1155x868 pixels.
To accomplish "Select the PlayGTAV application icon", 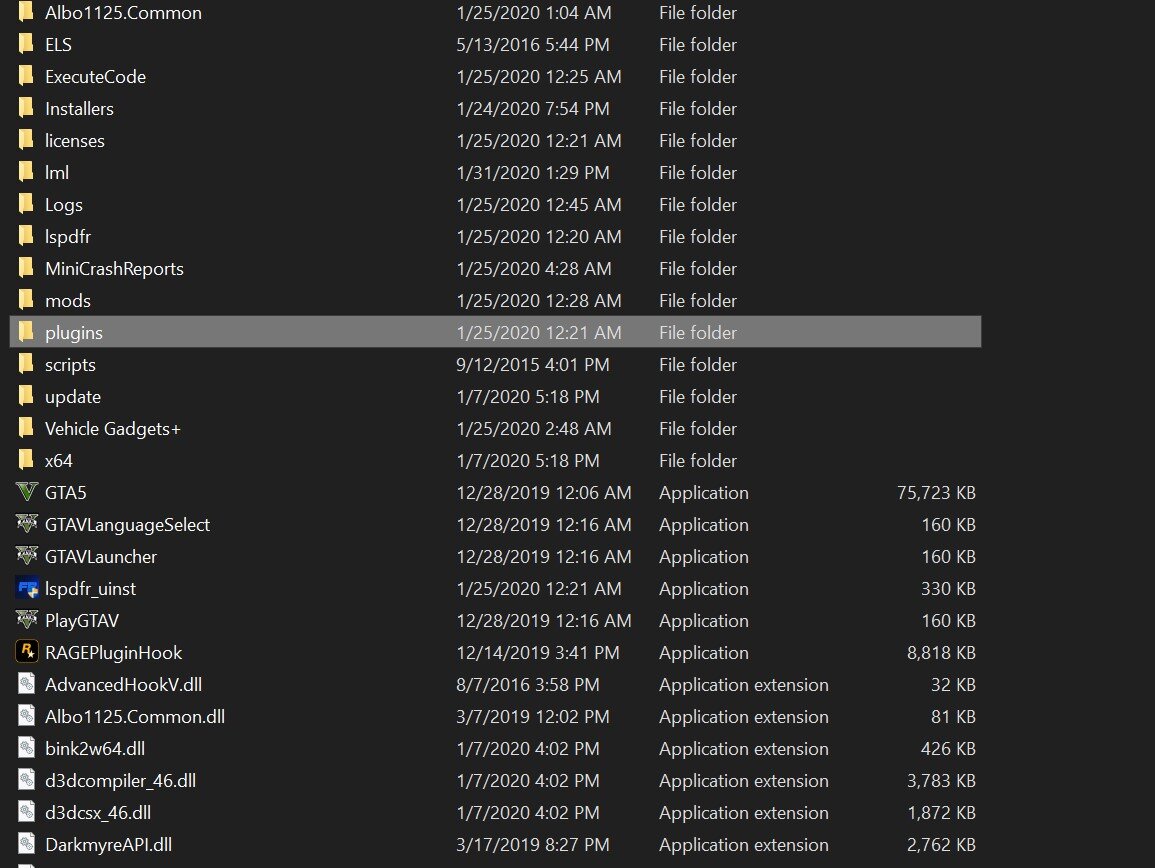I will [27, 620].
